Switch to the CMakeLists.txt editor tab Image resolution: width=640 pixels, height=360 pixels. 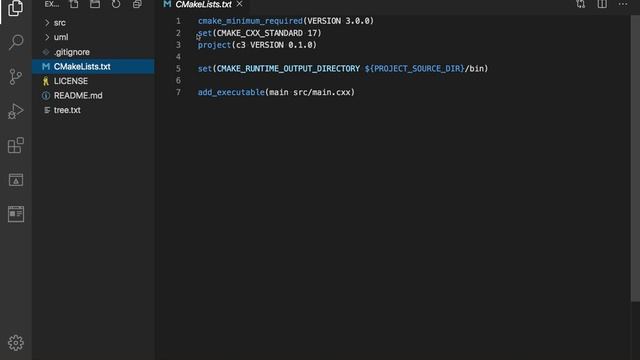click(x=203, y=4)
